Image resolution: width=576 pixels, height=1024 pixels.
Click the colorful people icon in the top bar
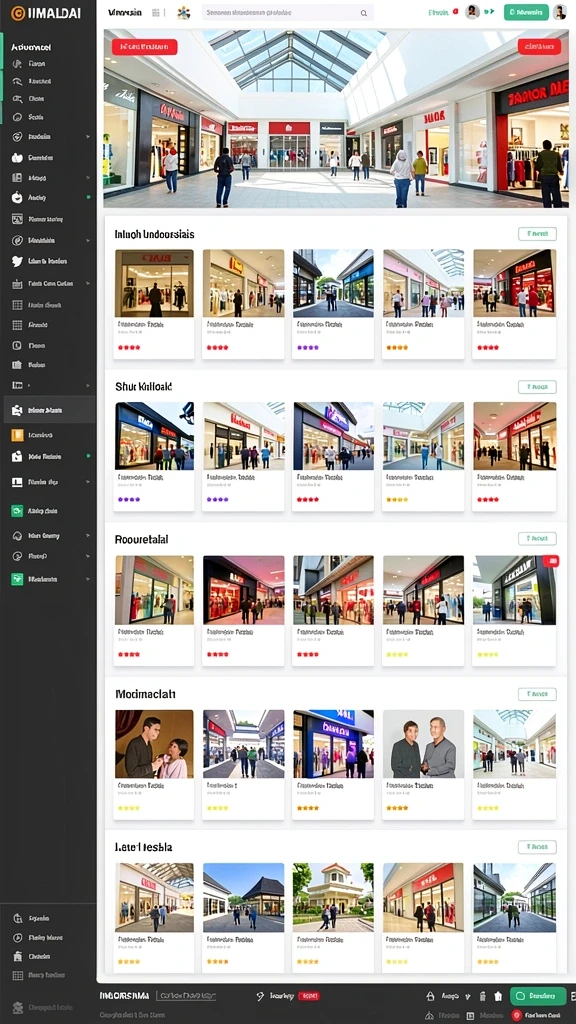click(x=184, y=12)
